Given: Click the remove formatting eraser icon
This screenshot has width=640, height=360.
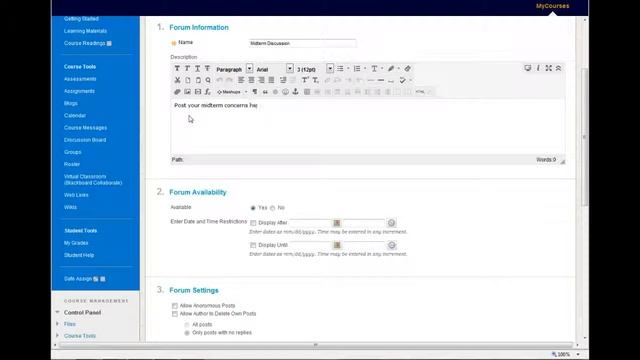Looking at the screenshot, I should pyautogui.click(x=407, y=69).
